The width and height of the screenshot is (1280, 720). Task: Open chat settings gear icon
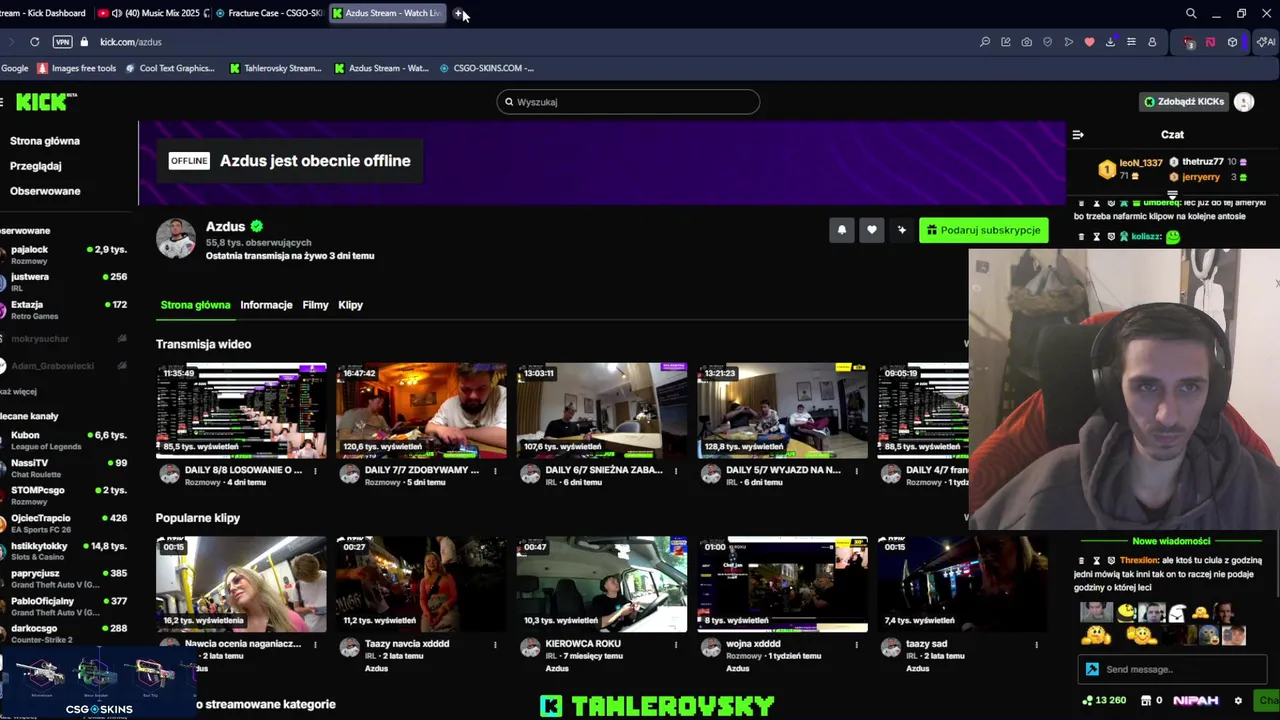1238,700
